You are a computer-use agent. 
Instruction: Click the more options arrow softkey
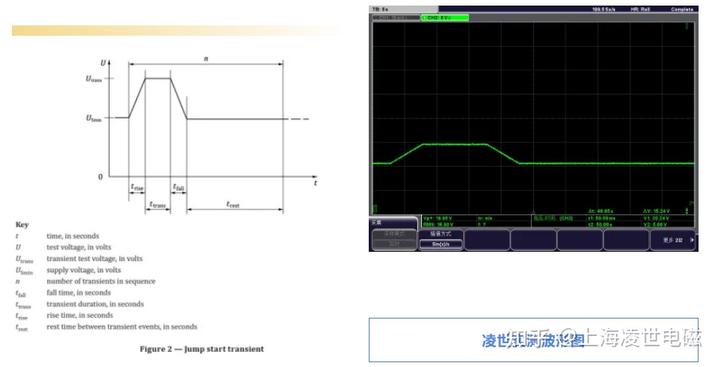(673, 240)
